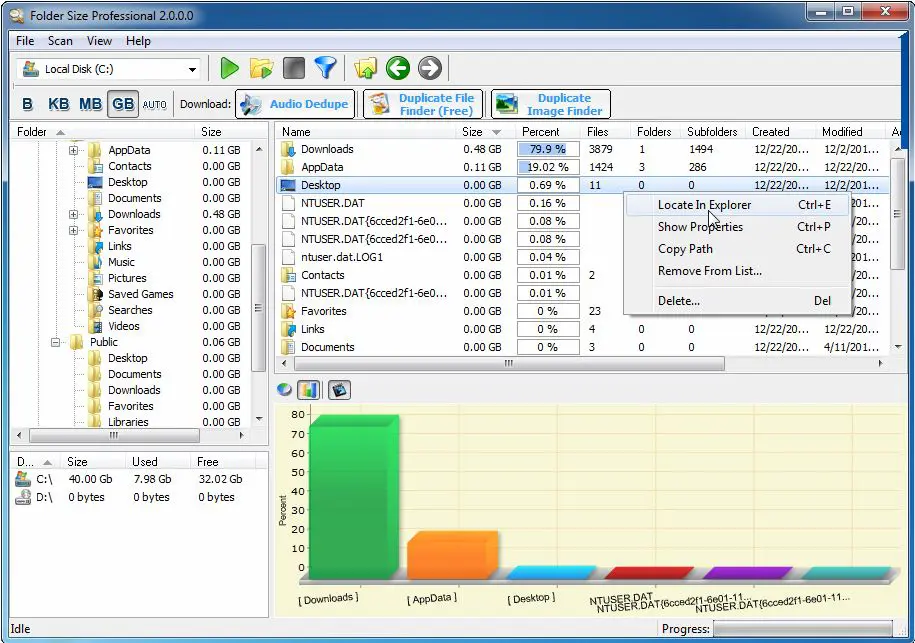Click the Audio Dedupe download button
The width and height of the screenshot is (915, 643).
pos(295,104)
